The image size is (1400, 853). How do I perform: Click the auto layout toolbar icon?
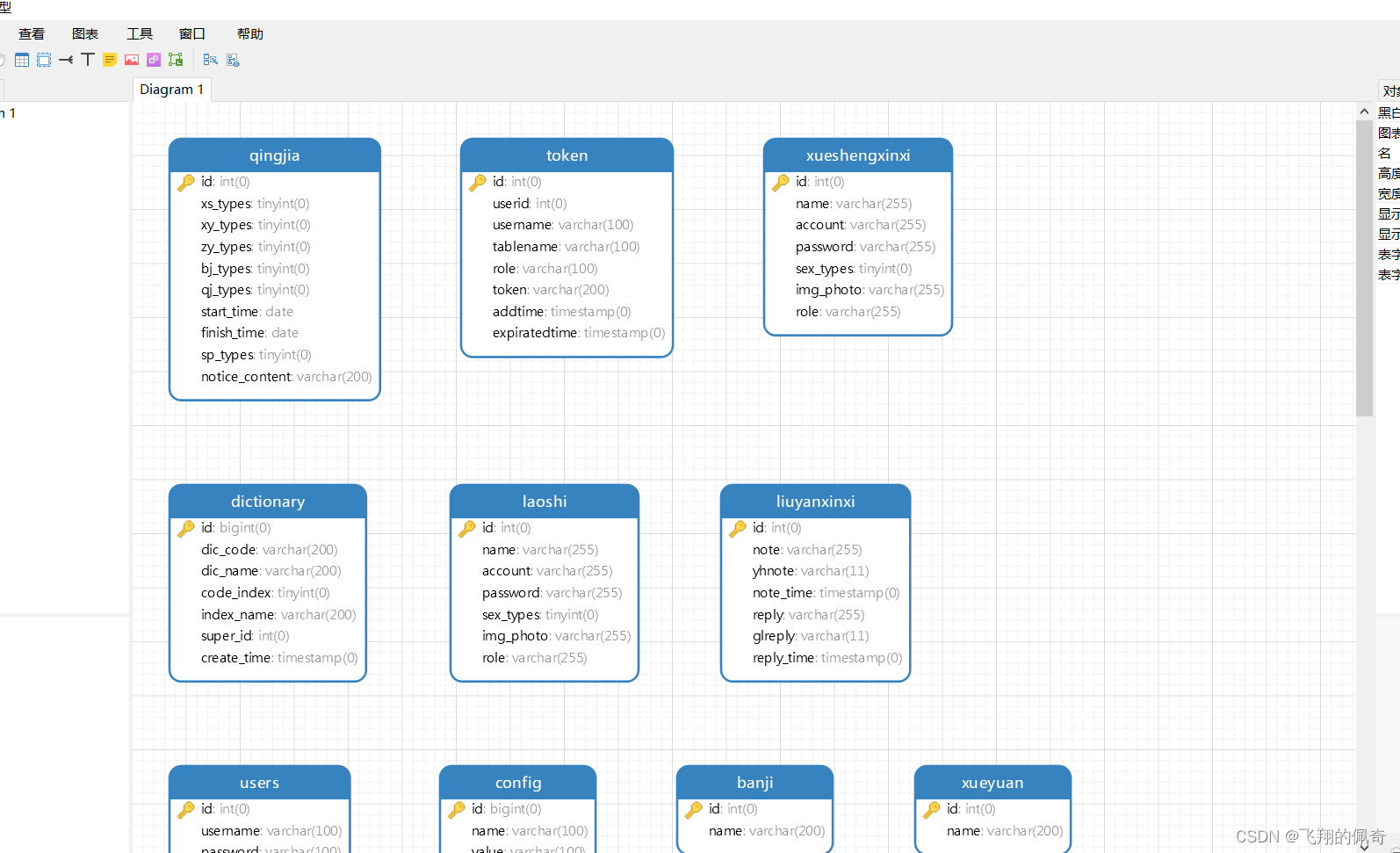click(210, 60)
